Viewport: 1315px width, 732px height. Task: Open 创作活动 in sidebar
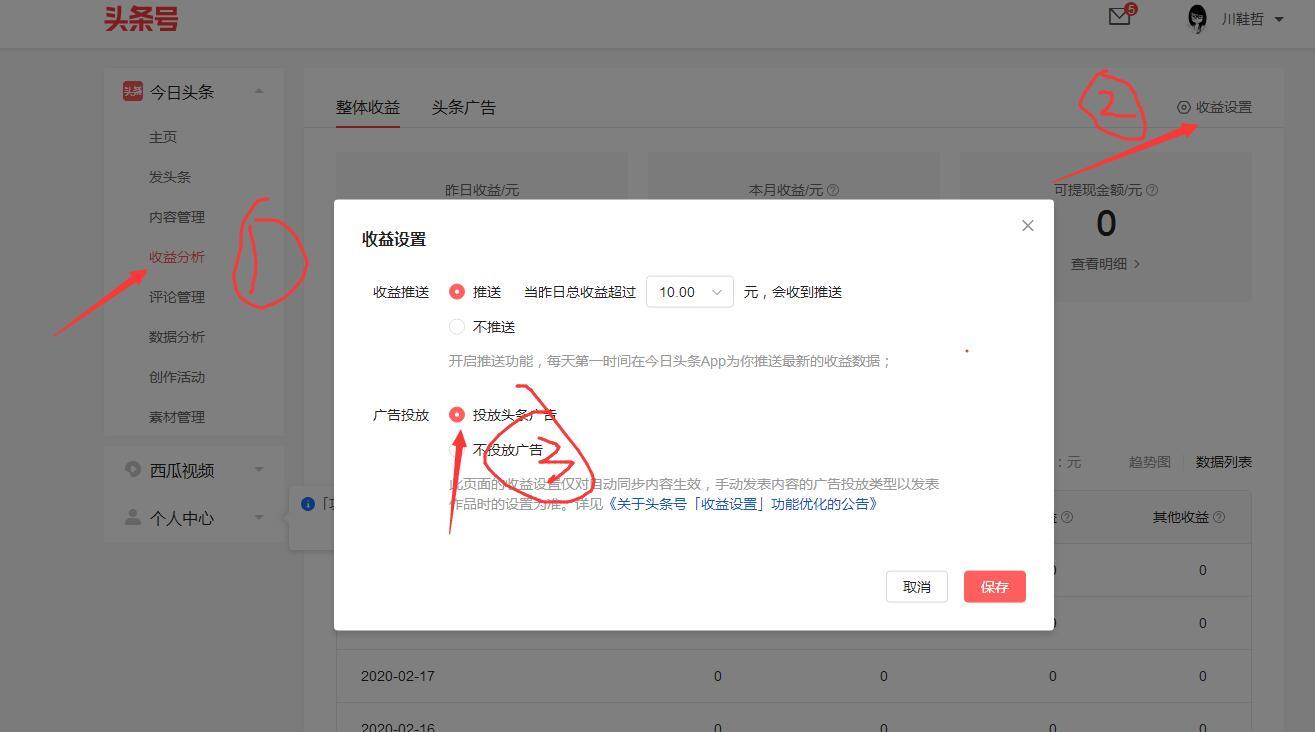pyautogui.click(x=177, y=377)
